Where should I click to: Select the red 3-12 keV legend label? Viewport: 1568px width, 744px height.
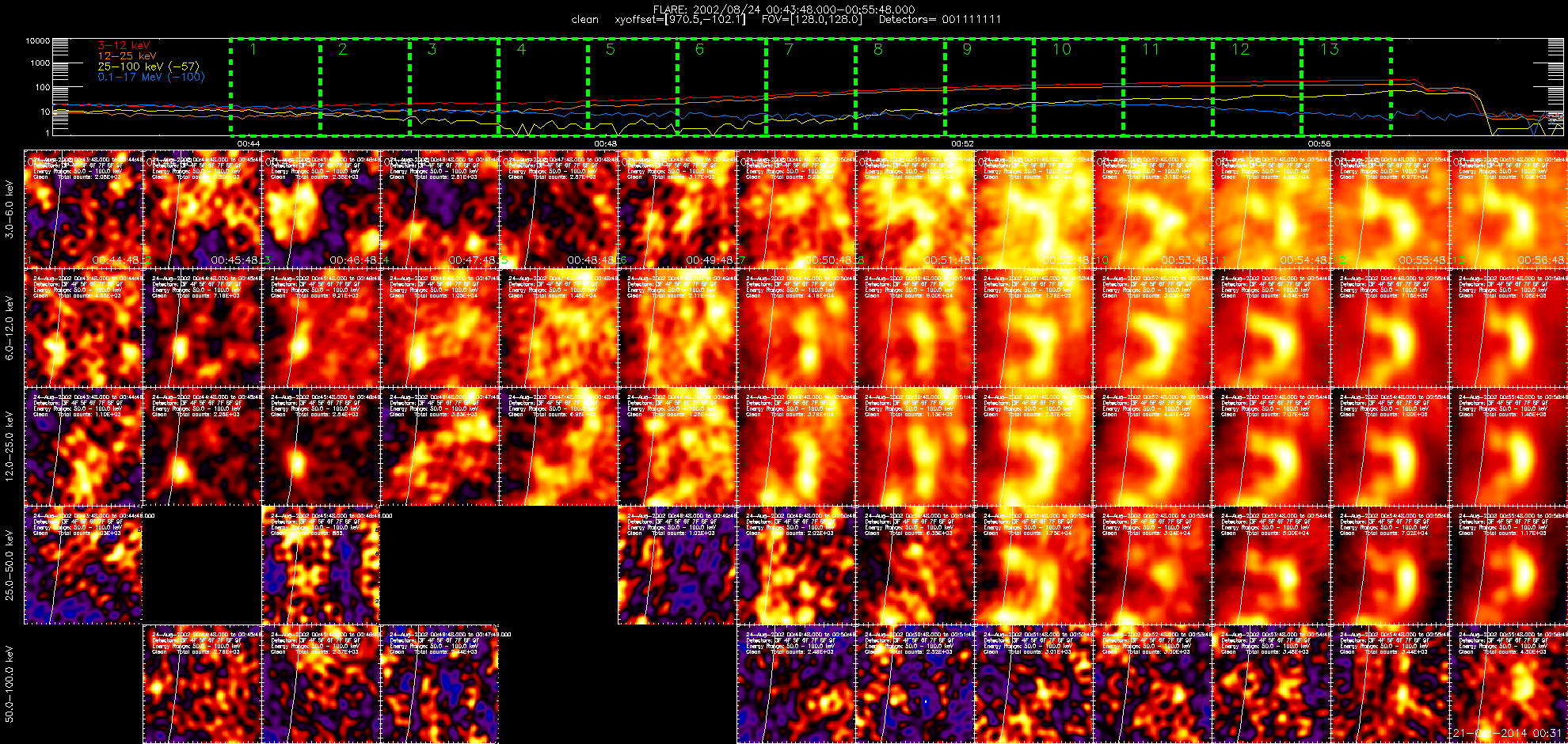tap(124, 46)
